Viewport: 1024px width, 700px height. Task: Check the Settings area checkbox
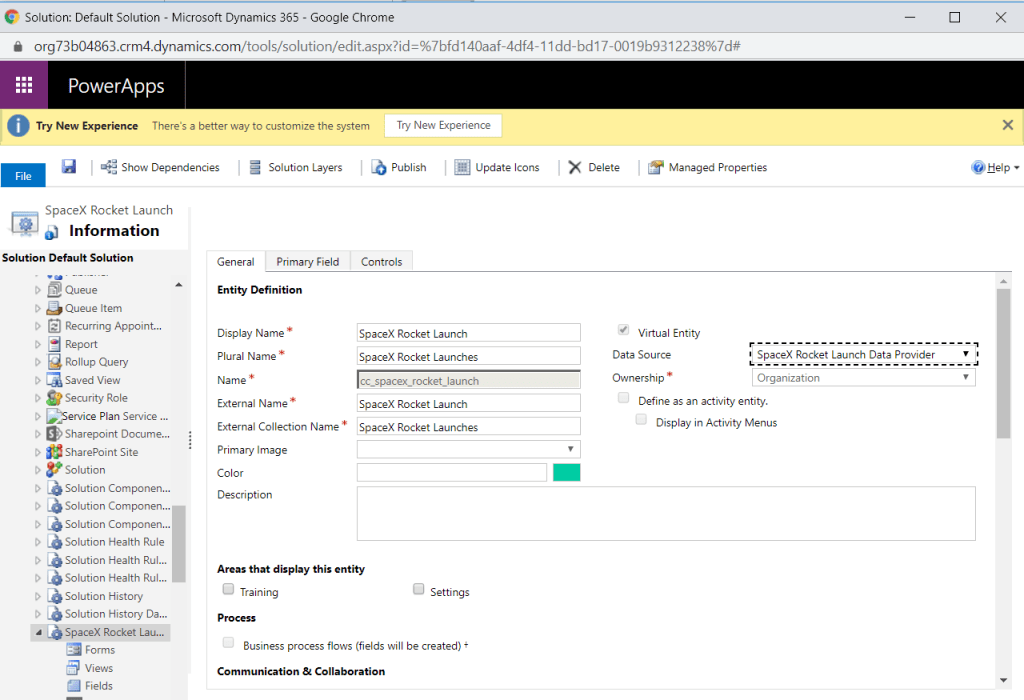(419, 590)
